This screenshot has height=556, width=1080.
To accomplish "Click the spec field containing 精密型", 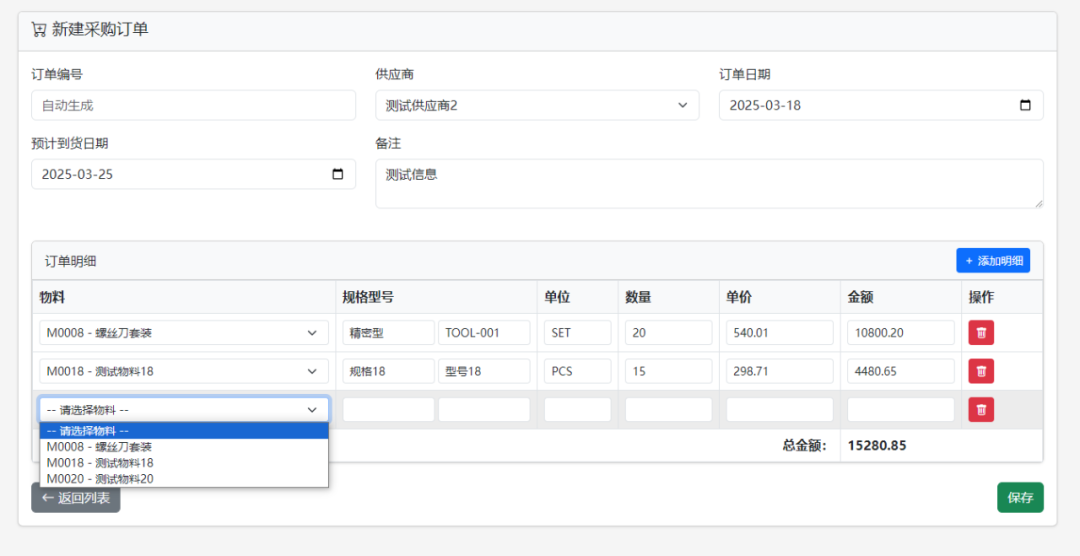I will point(388,333).
